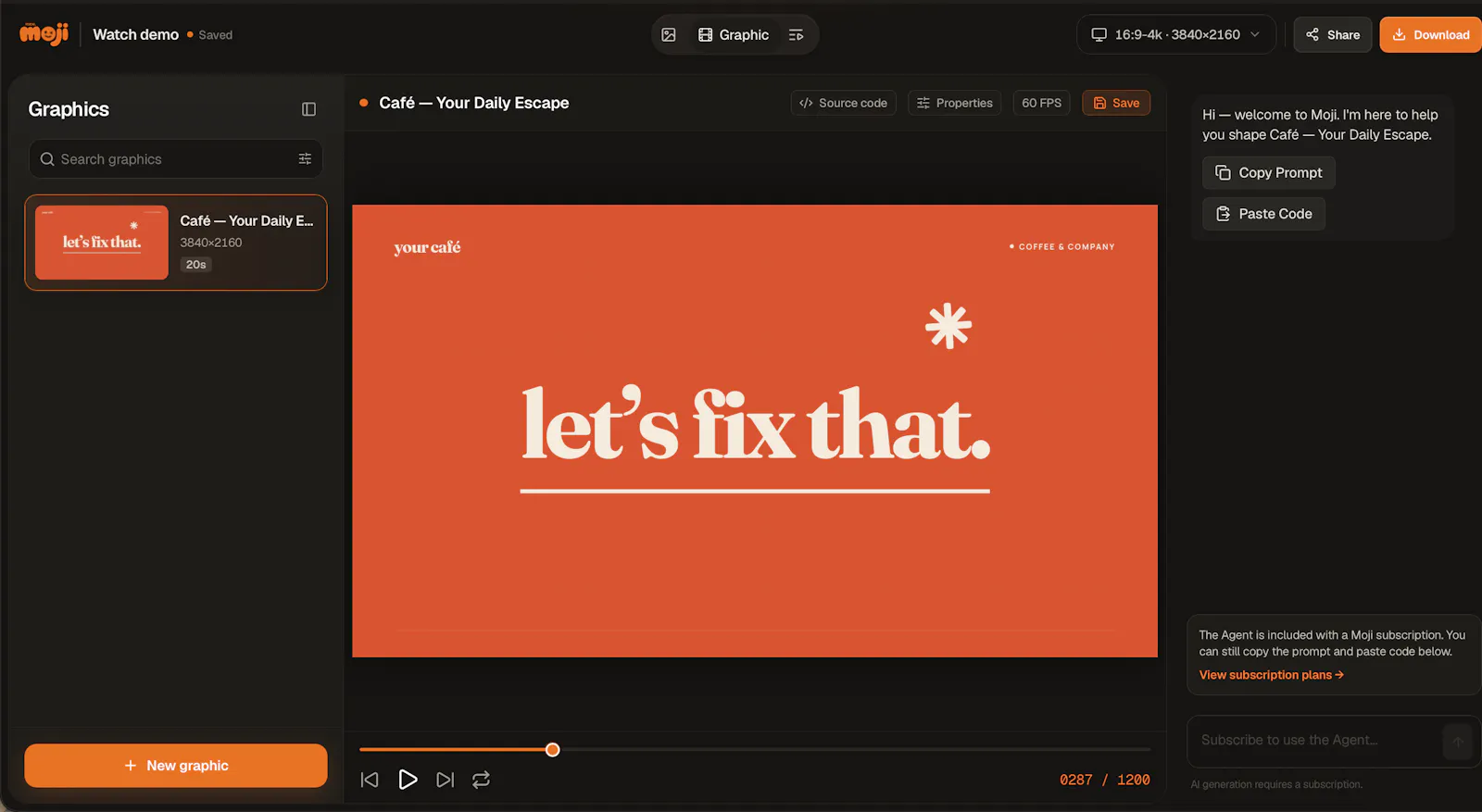Click the Café — Your Daily Escape title

[x=474, y=103]
